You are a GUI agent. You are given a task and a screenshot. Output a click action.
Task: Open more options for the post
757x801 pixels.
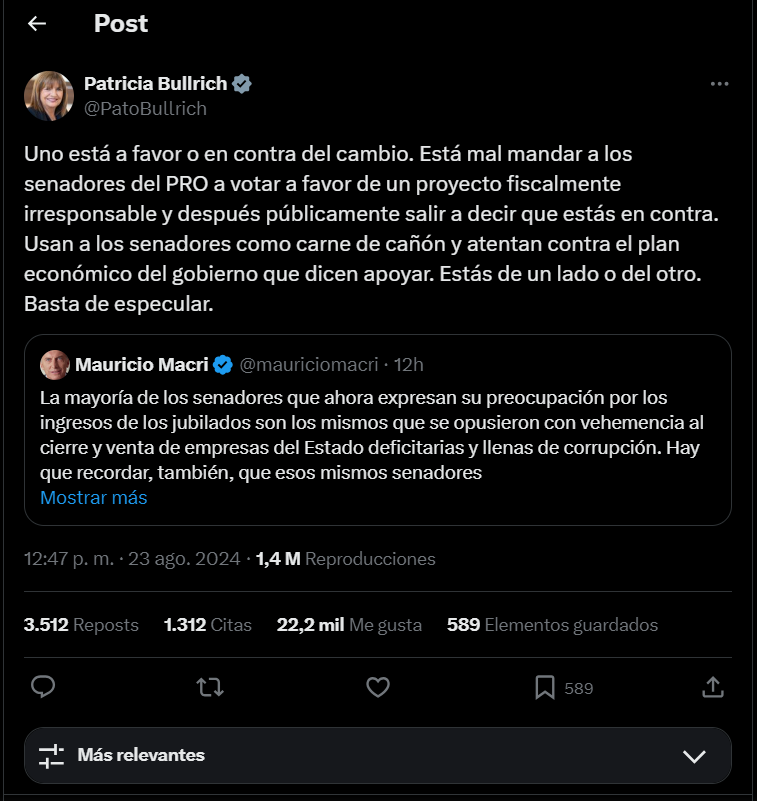tap(719, 84)
